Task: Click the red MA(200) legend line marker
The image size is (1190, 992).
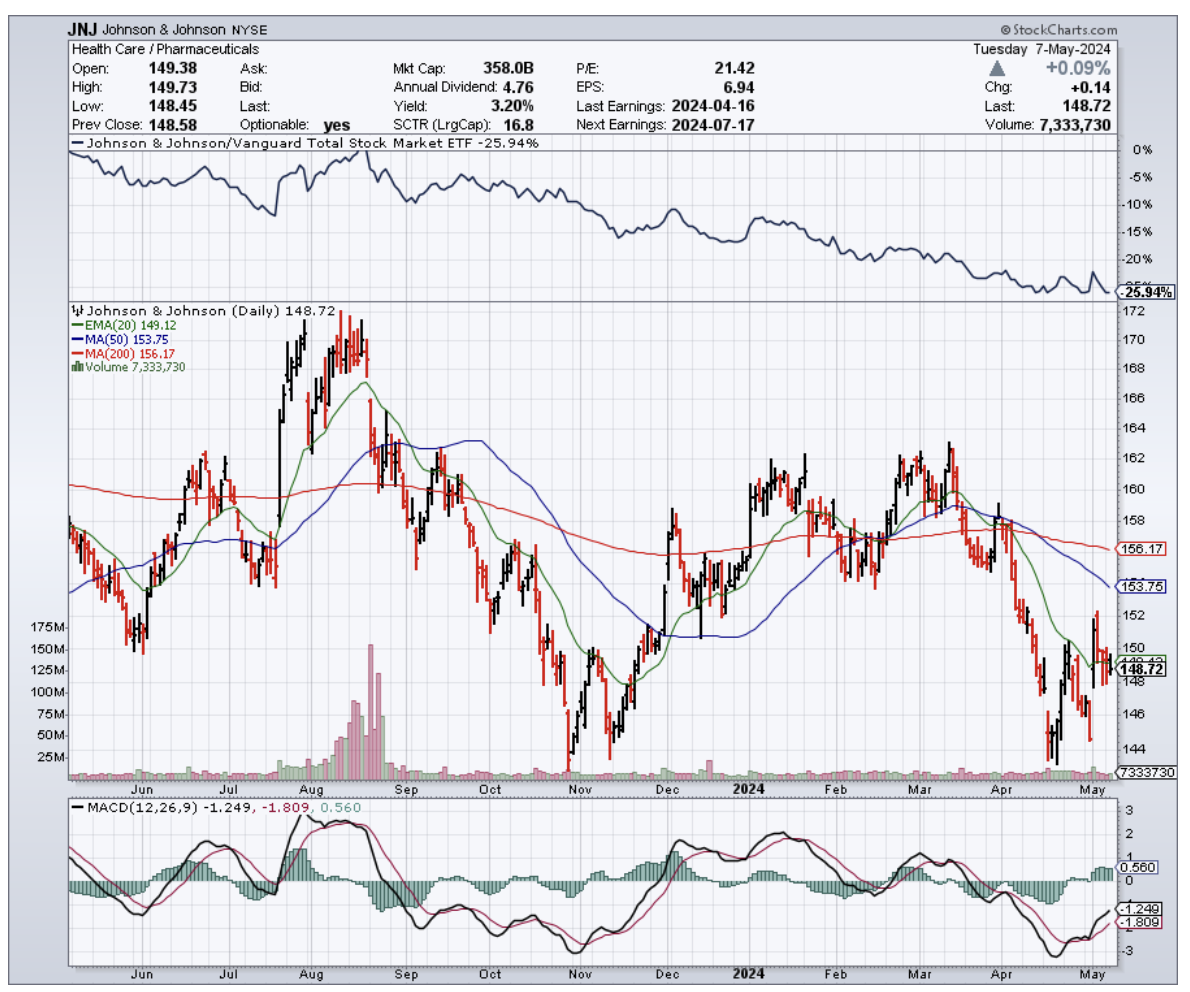Action: tap(76, 353)
